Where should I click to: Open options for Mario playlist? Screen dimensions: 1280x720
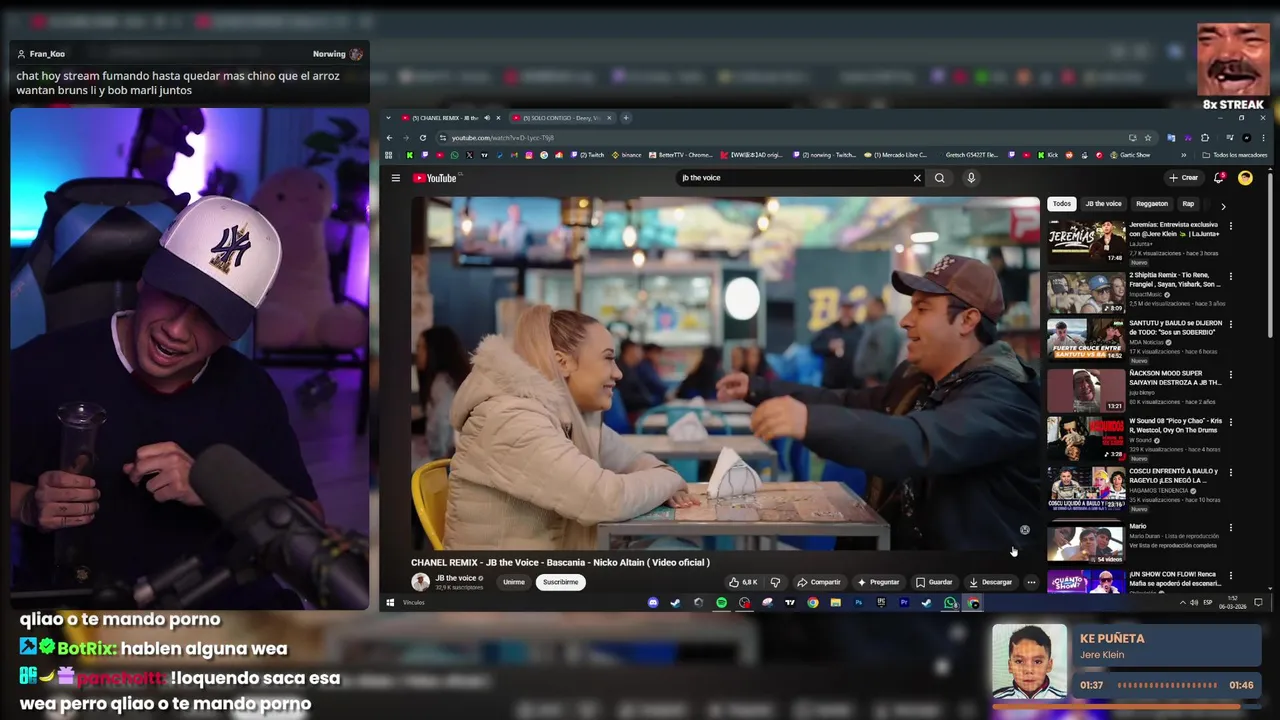1231,527
